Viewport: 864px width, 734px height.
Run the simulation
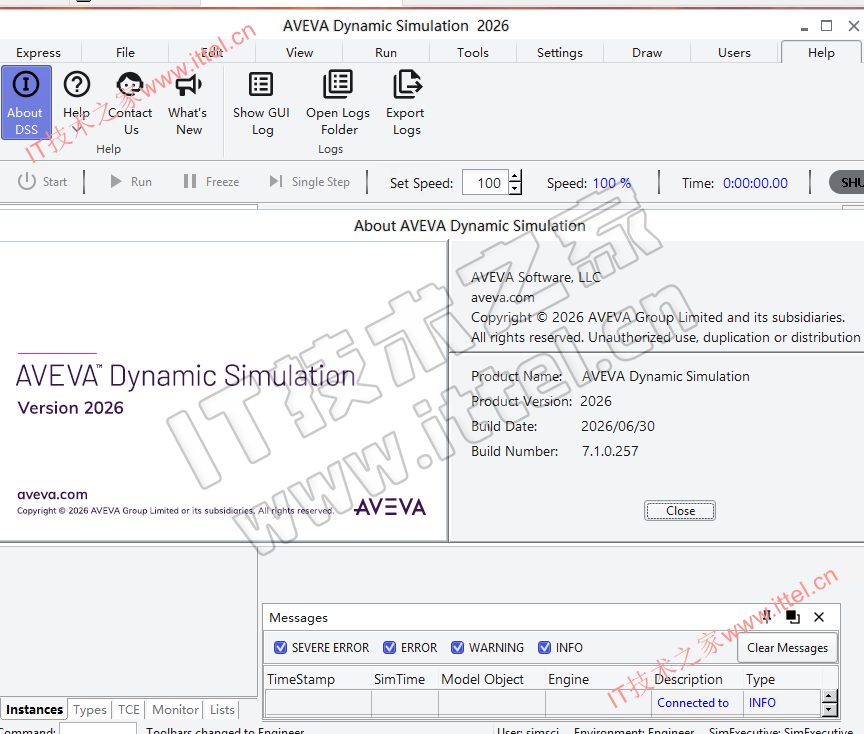131,182
